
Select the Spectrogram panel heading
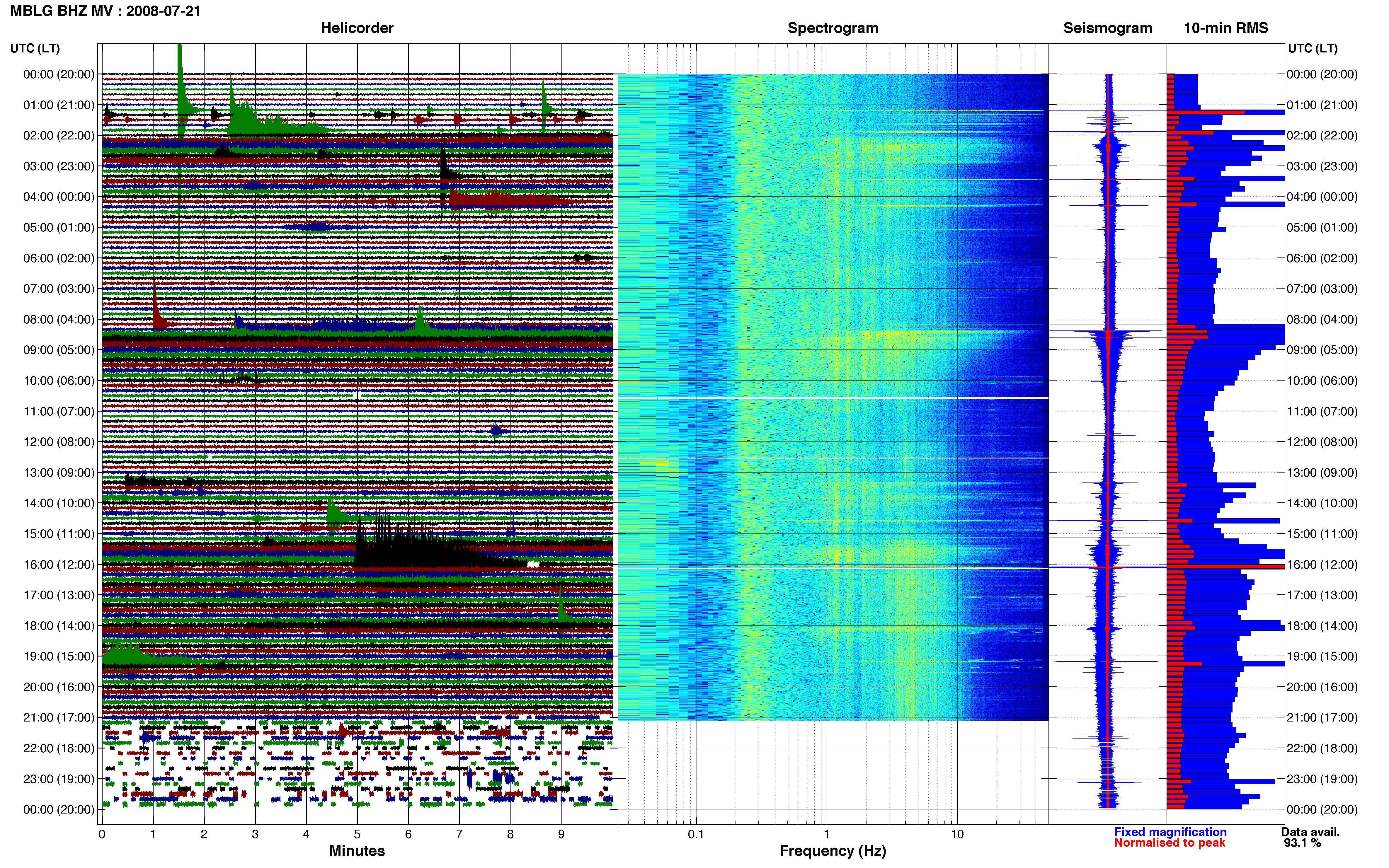tap(833, 28)
